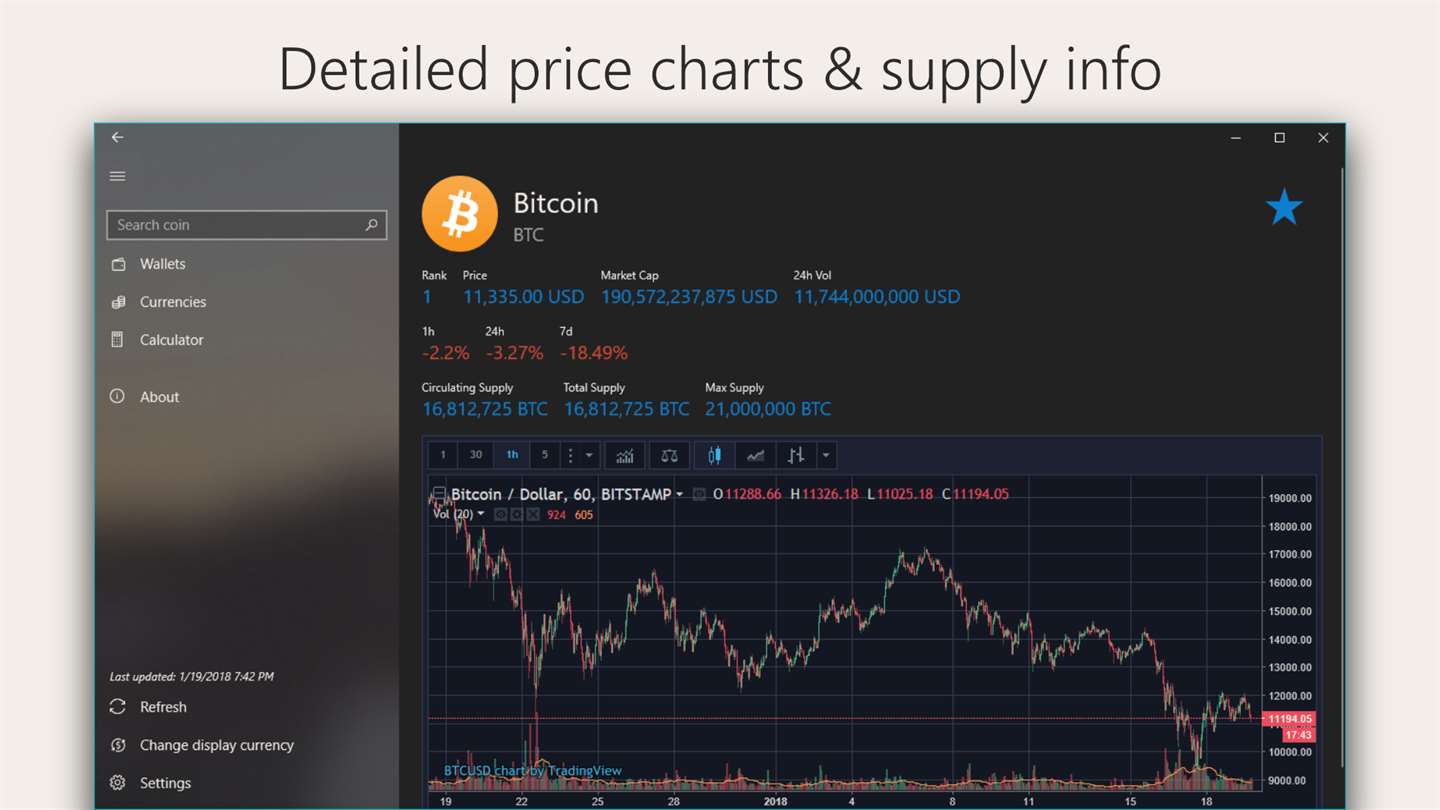Click the back arrow icon
This screenshot has width=1440, height=810.
pos(117,137)
